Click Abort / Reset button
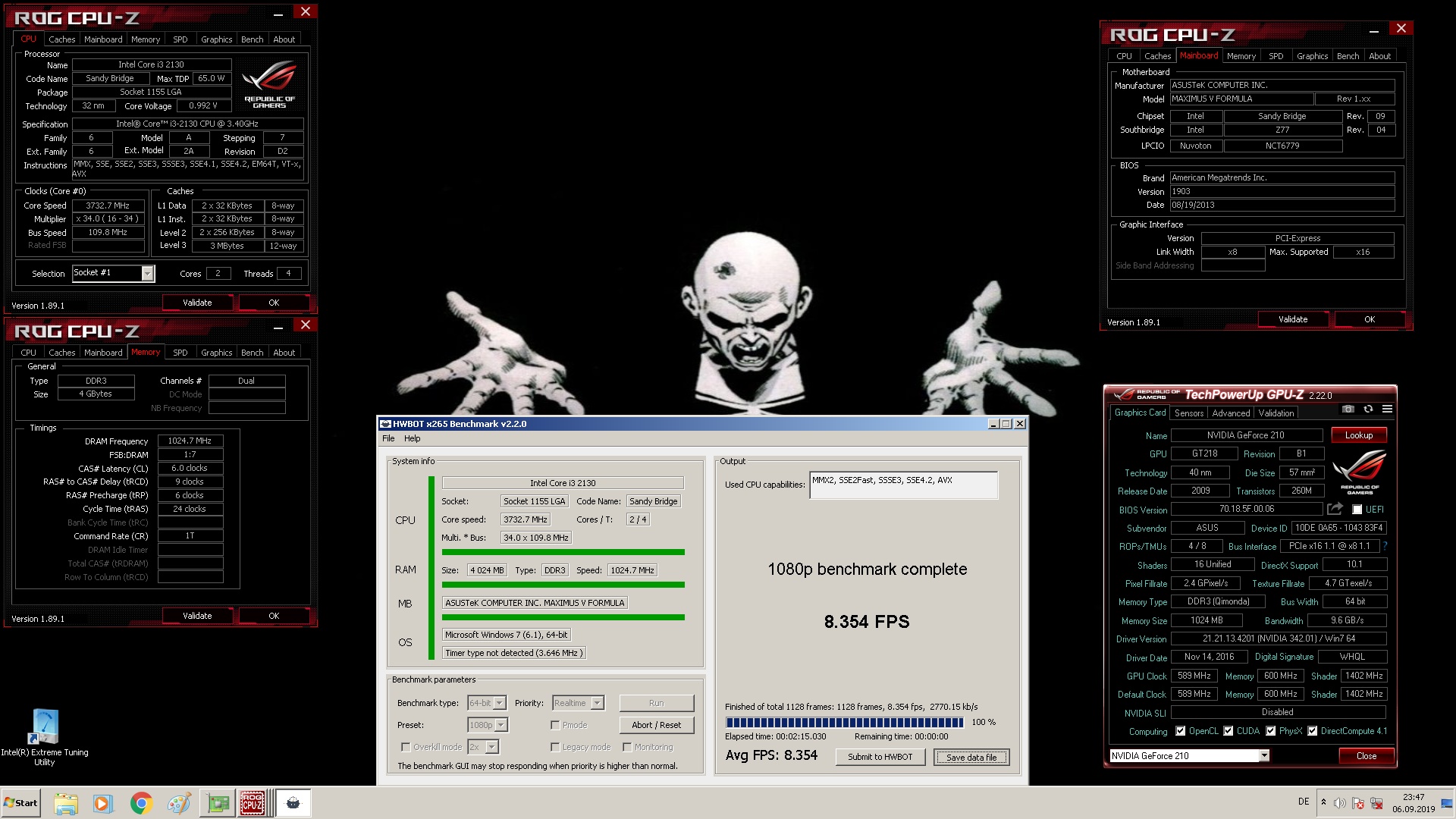 click(x=656, y=725)
